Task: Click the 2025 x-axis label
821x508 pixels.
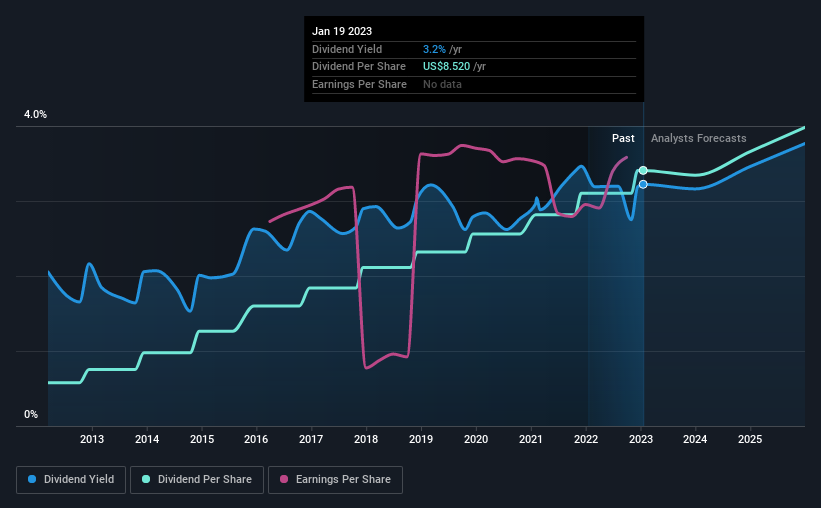Action: [x=750, y=439]
